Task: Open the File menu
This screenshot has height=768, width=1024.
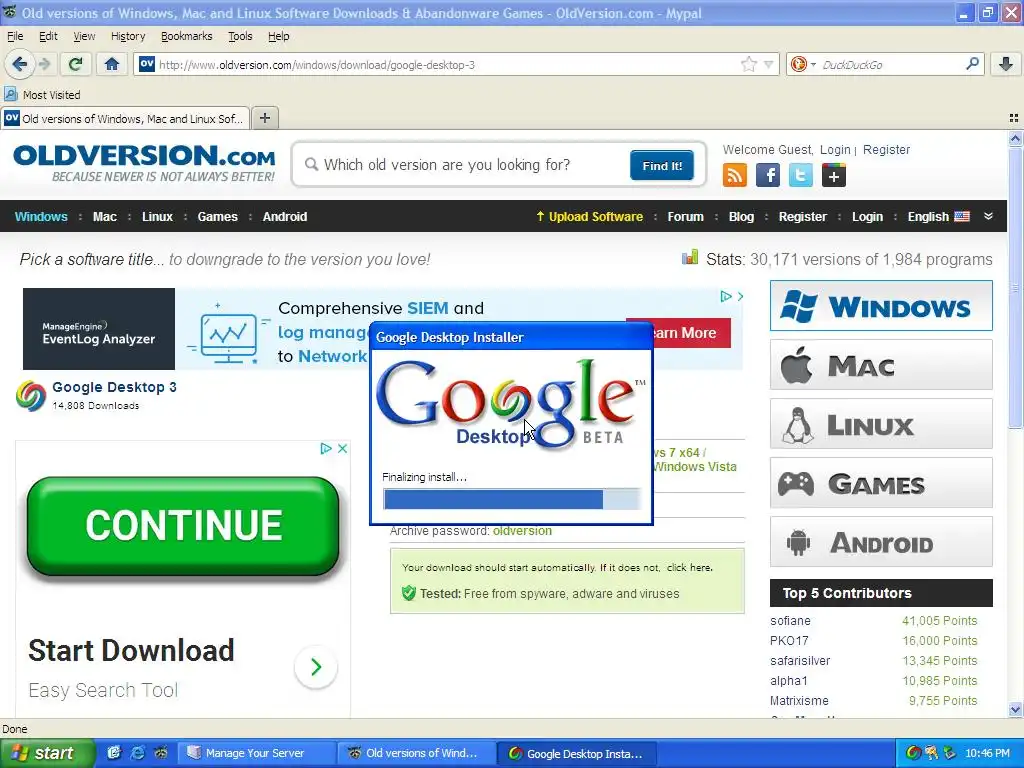Action: point(15,37)
